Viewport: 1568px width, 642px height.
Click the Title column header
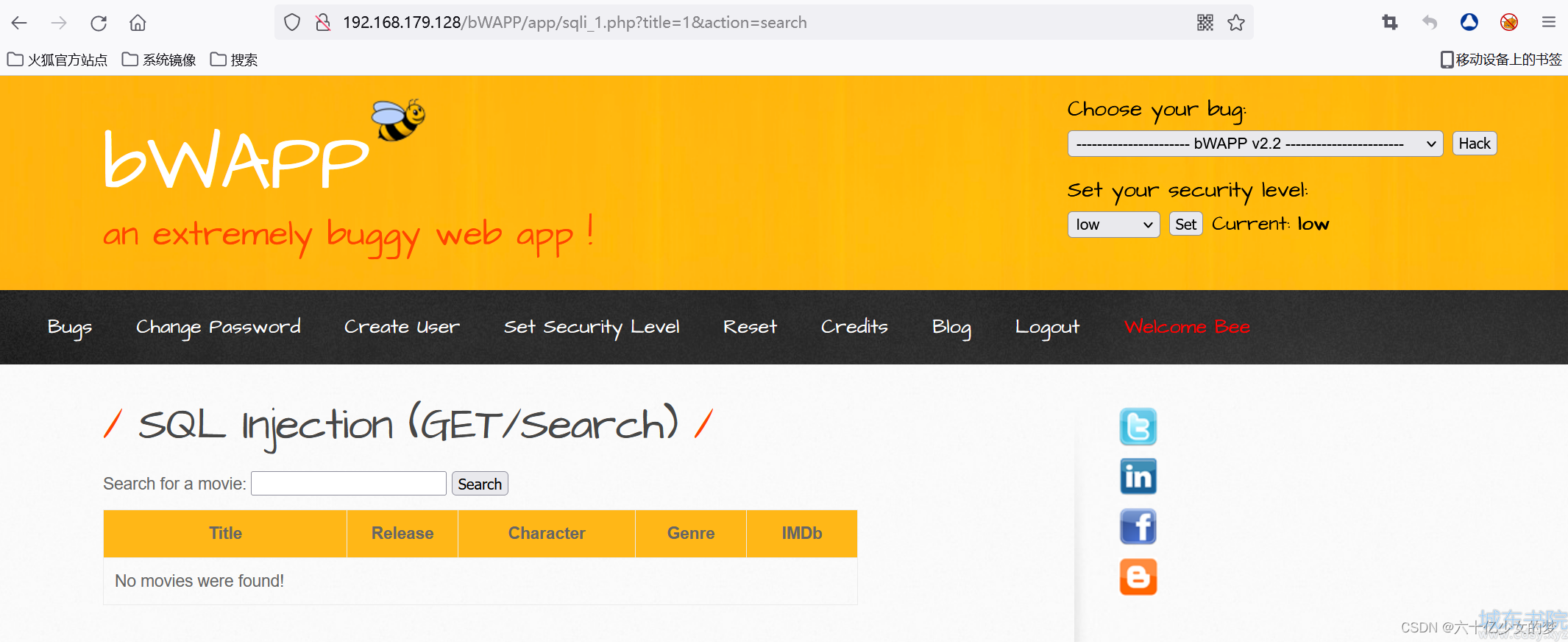point(225,533)
